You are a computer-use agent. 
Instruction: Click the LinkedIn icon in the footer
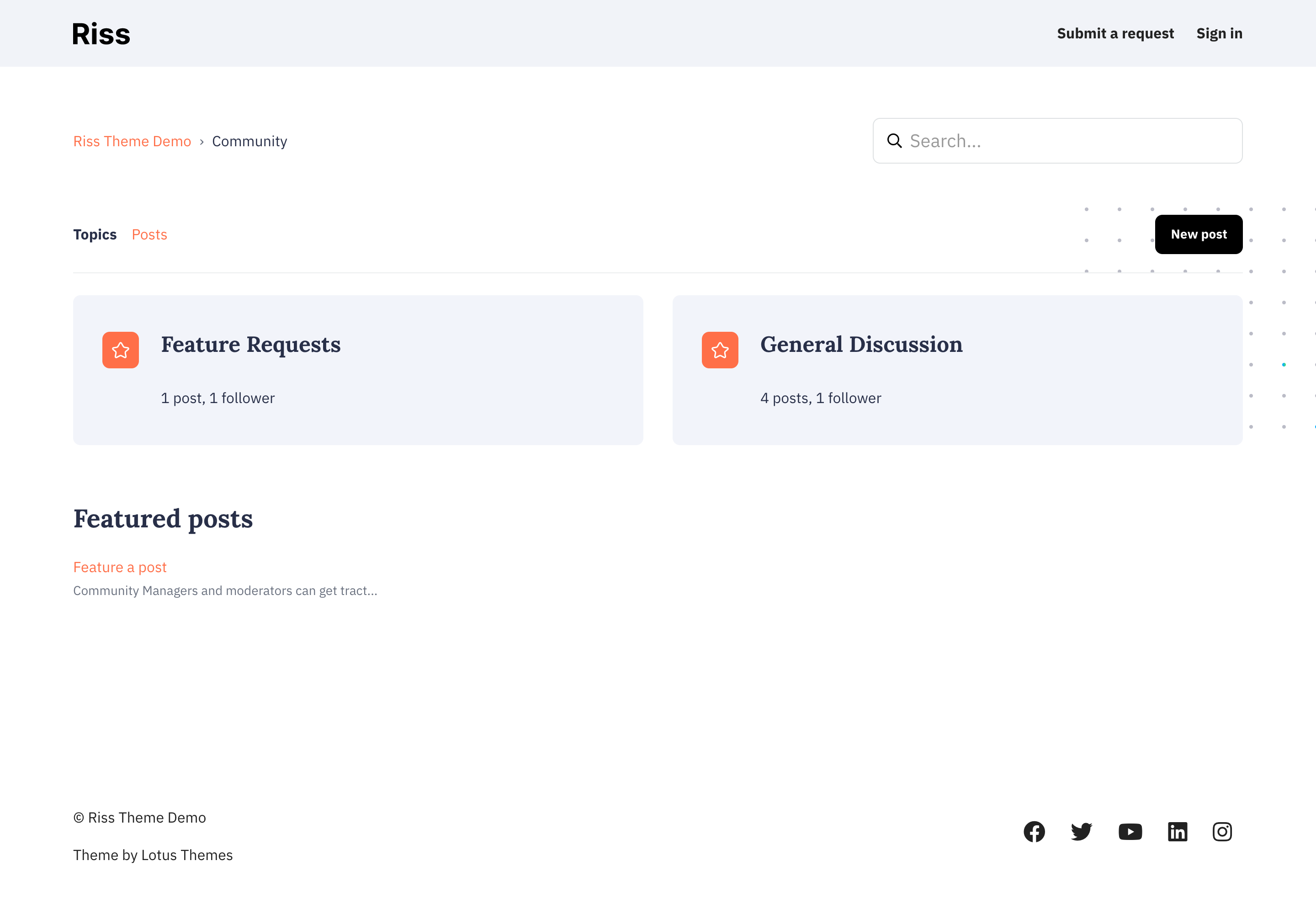point(1178,832)
